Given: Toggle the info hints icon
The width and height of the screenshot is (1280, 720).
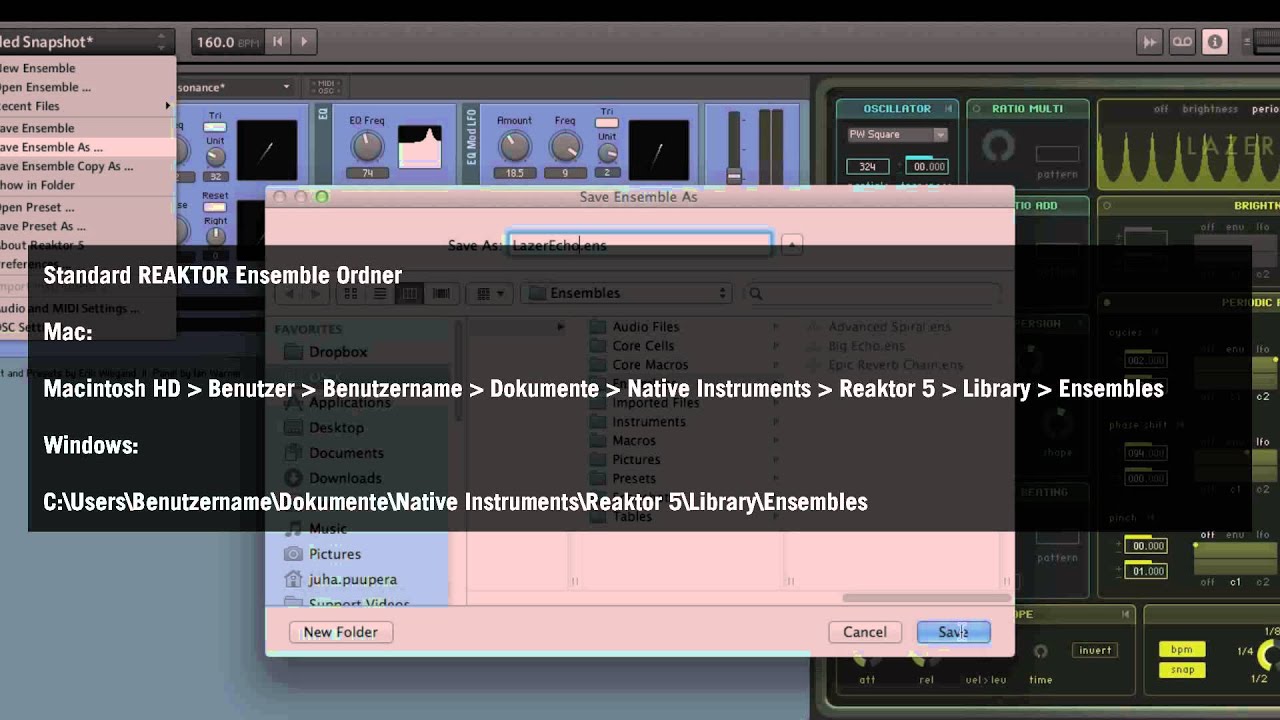Looking at the screenshot, I should (x=1215, y=42).
